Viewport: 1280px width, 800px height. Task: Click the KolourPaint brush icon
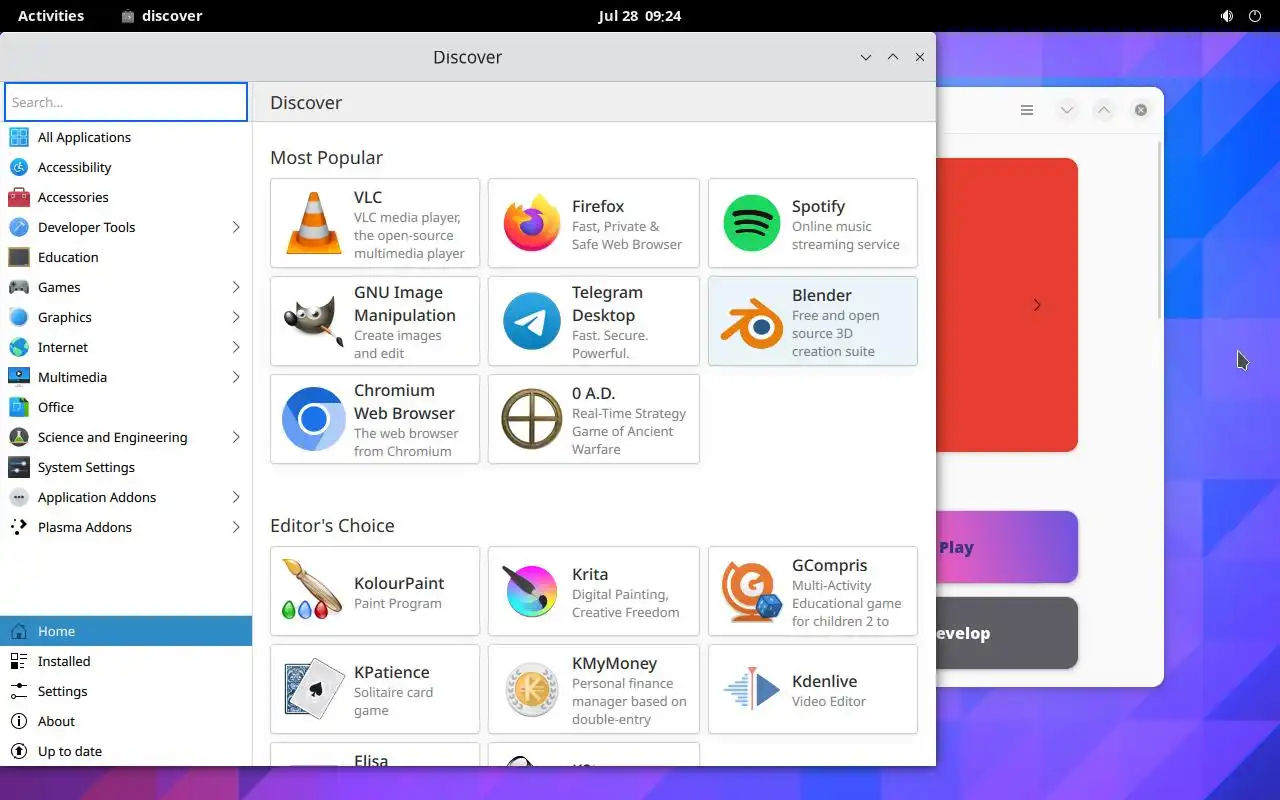[312, 590]
